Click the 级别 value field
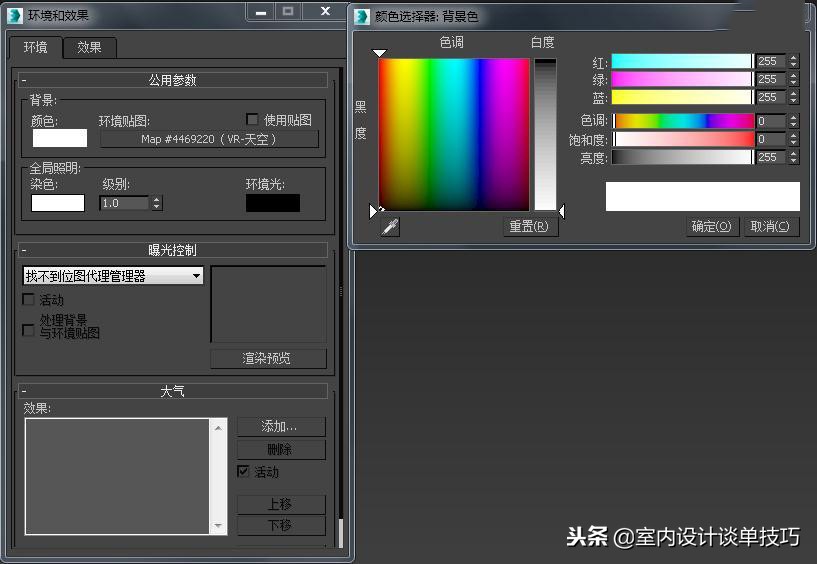The height and width of the screenshot is (564, 817). click(124, 203)
